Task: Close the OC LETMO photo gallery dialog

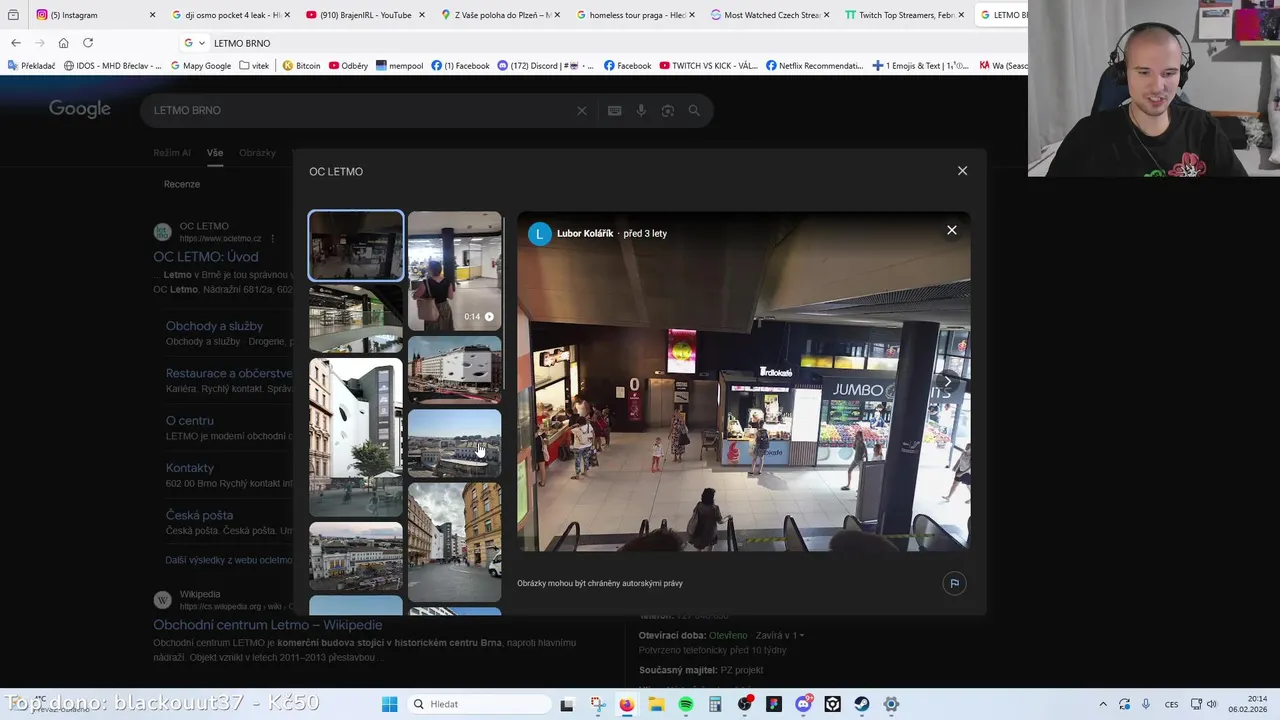Action: coord(962,171)
